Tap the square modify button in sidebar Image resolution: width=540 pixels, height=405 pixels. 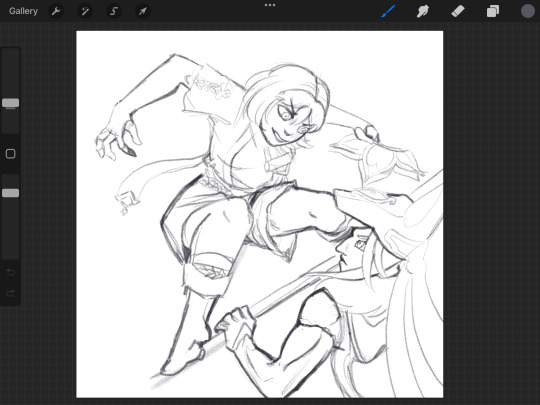tap(11, 154)
